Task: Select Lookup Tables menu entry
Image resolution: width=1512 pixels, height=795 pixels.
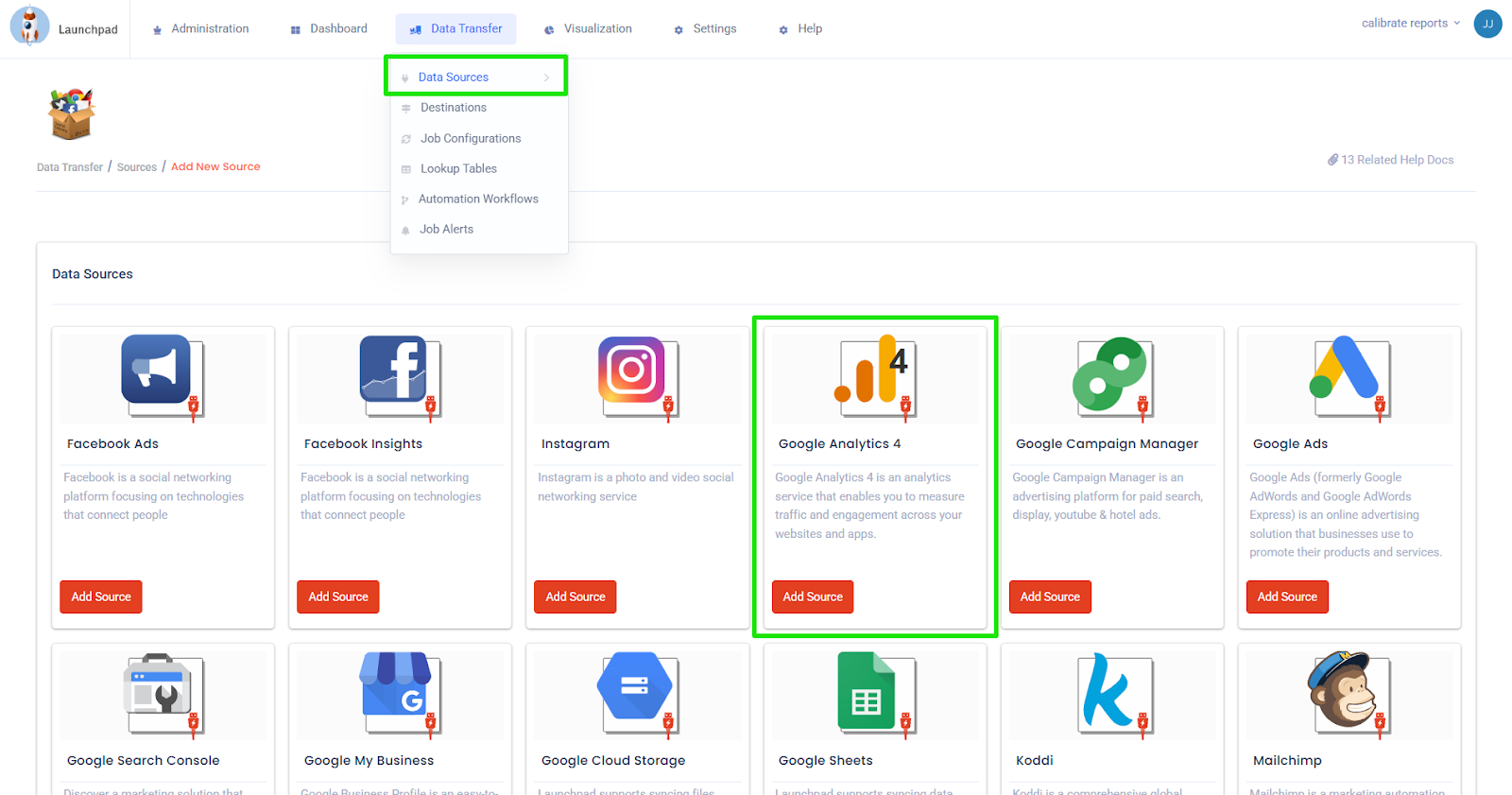Action: click(458, 168)
